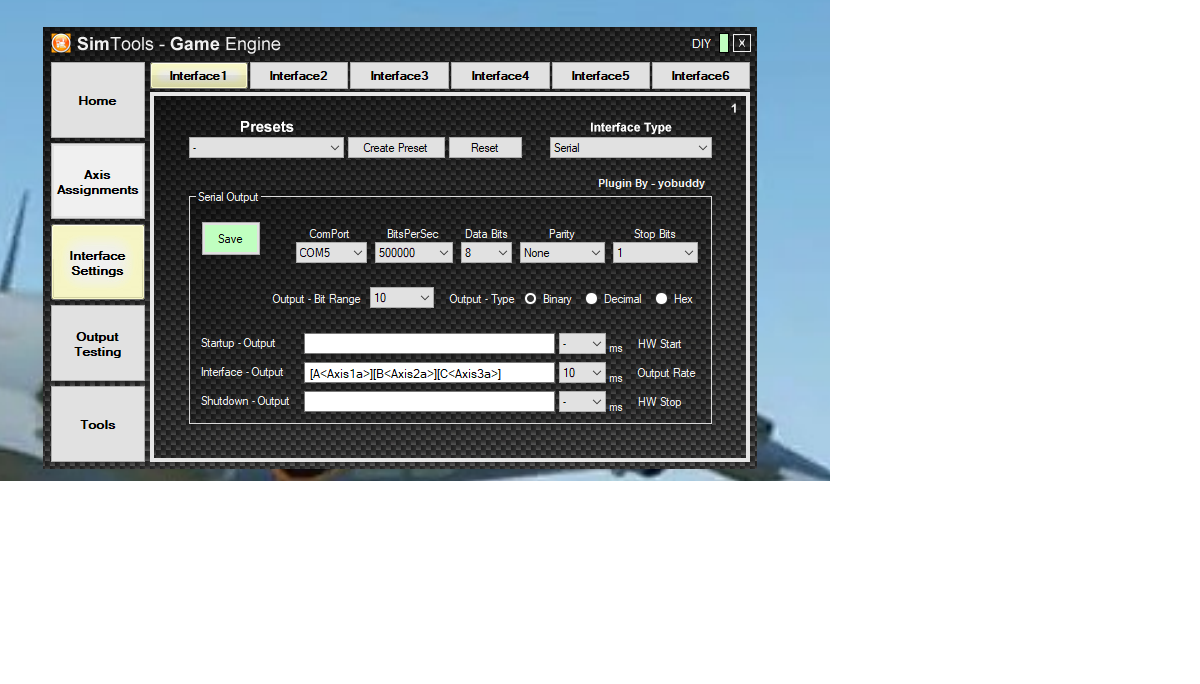Expand the BitsPerSec dropdown
The width and height of the screenshot is (1200, 684).
414,253
